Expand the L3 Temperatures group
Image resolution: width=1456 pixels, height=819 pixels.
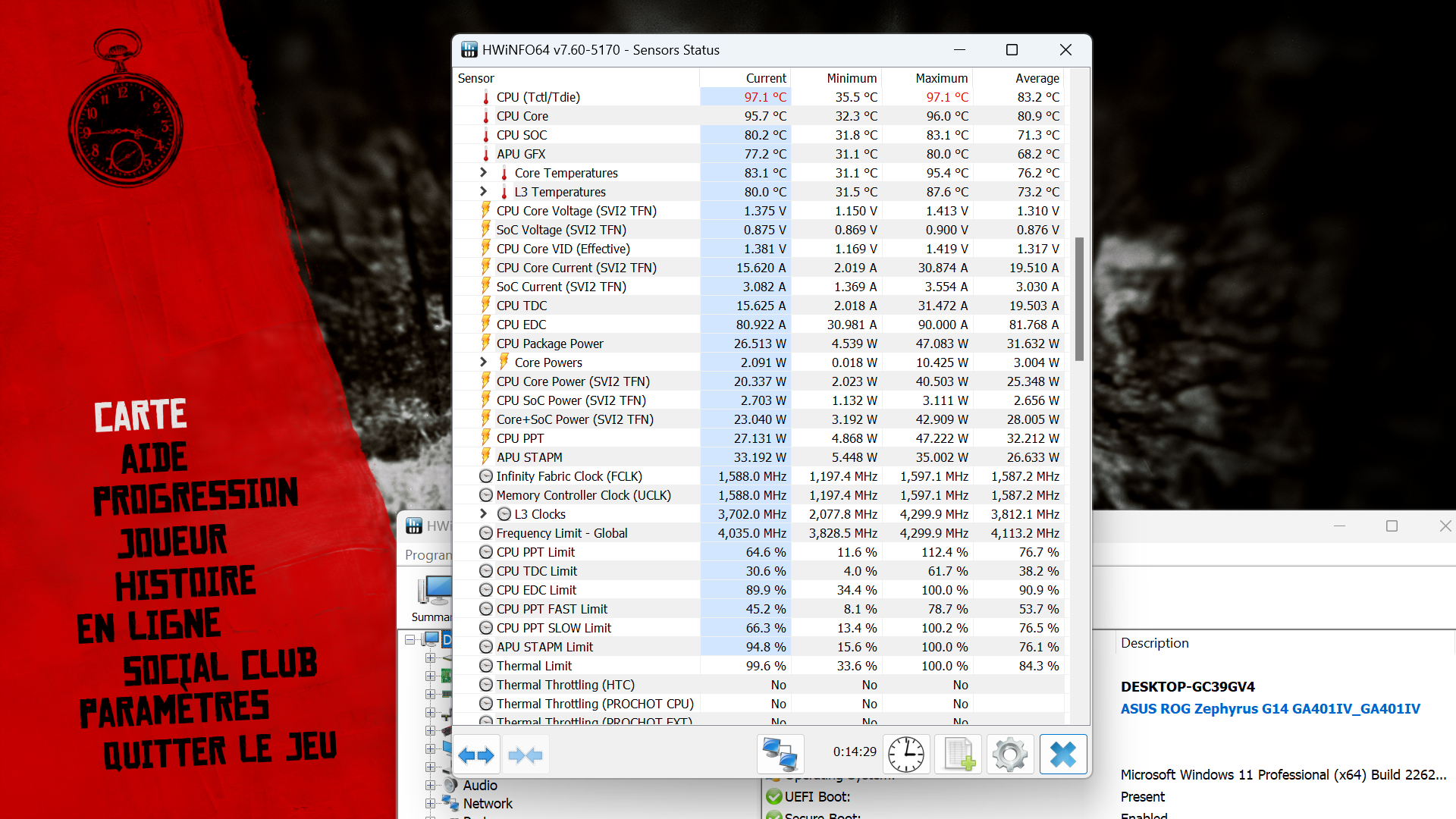483,191
